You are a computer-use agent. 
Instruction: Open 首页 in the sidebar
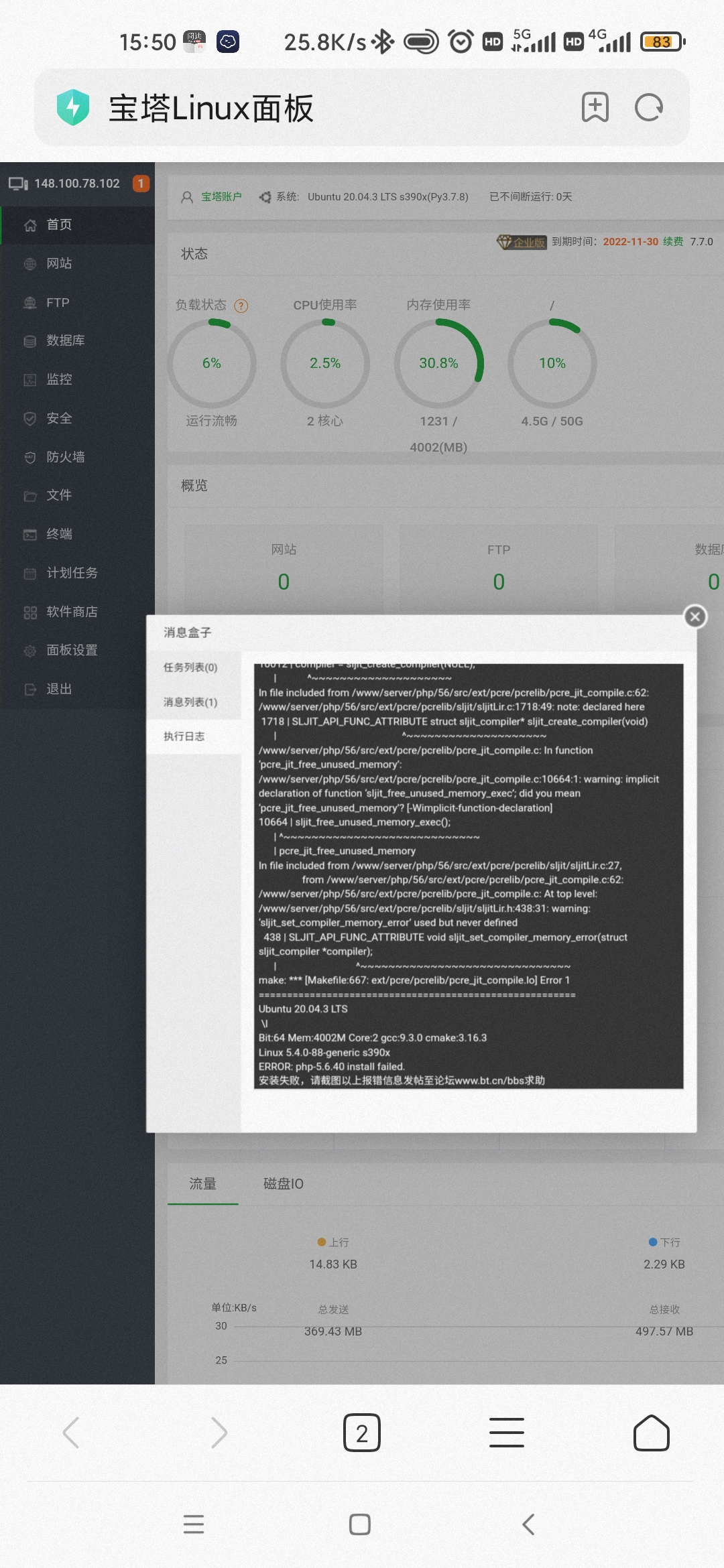pyautogui.click(x=77, y=224)
